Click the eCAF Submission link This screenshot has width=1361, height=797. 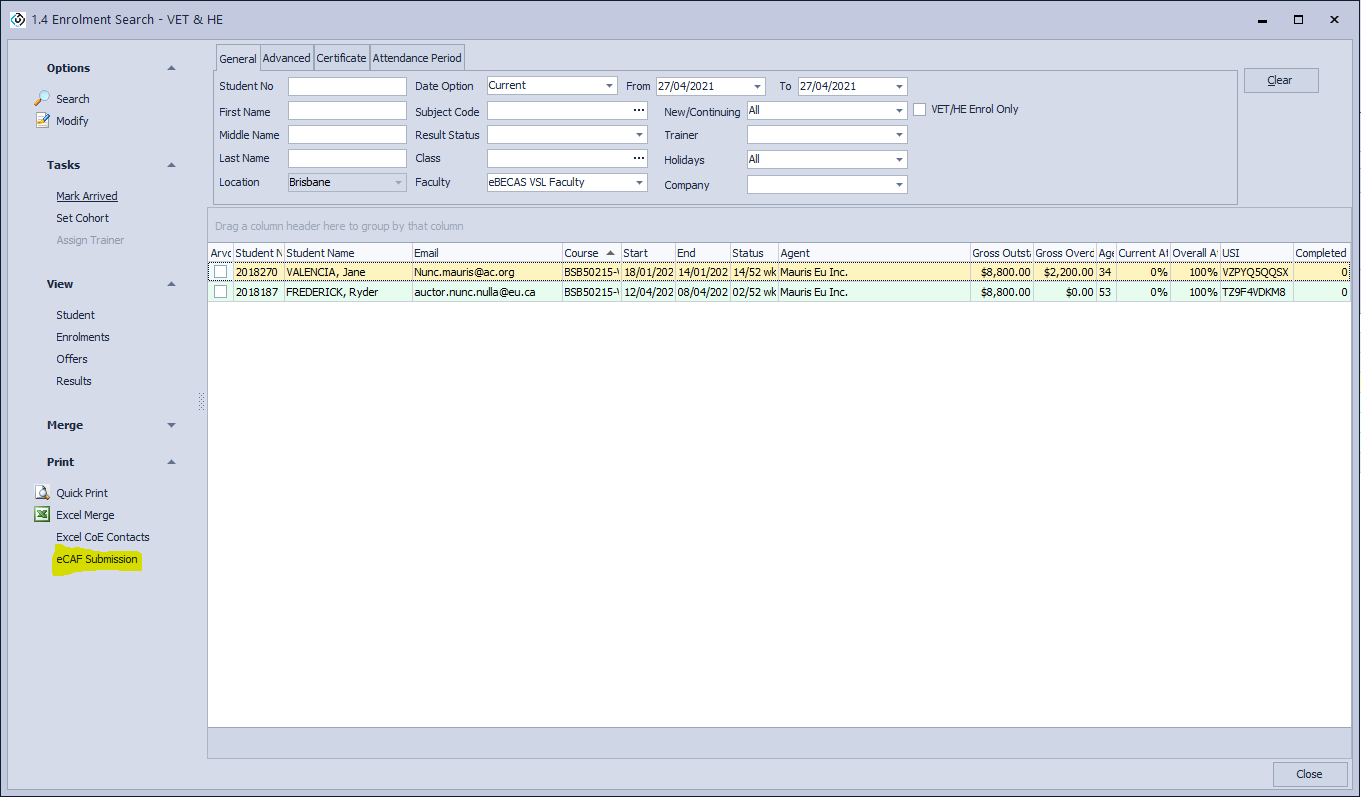click(x=97, y=559)
